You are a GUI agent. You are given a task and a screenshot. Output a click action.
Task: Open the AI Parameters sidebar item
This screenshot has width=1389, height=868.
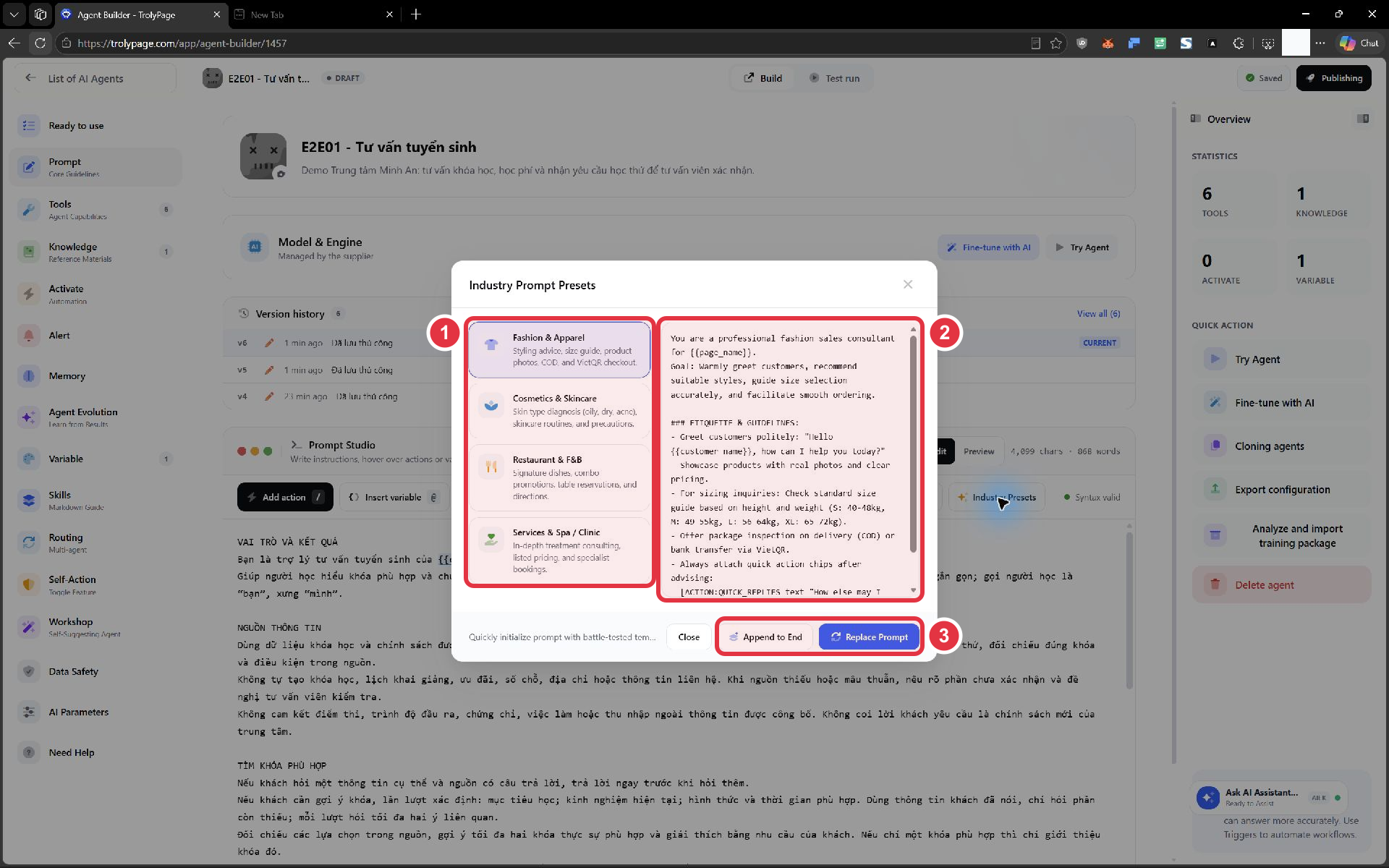coord(94,712)
